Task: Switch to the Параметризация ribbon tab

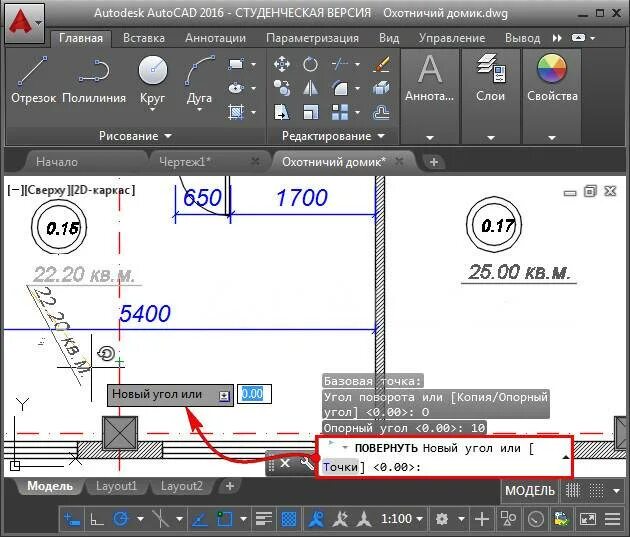Action: [312, 38]
